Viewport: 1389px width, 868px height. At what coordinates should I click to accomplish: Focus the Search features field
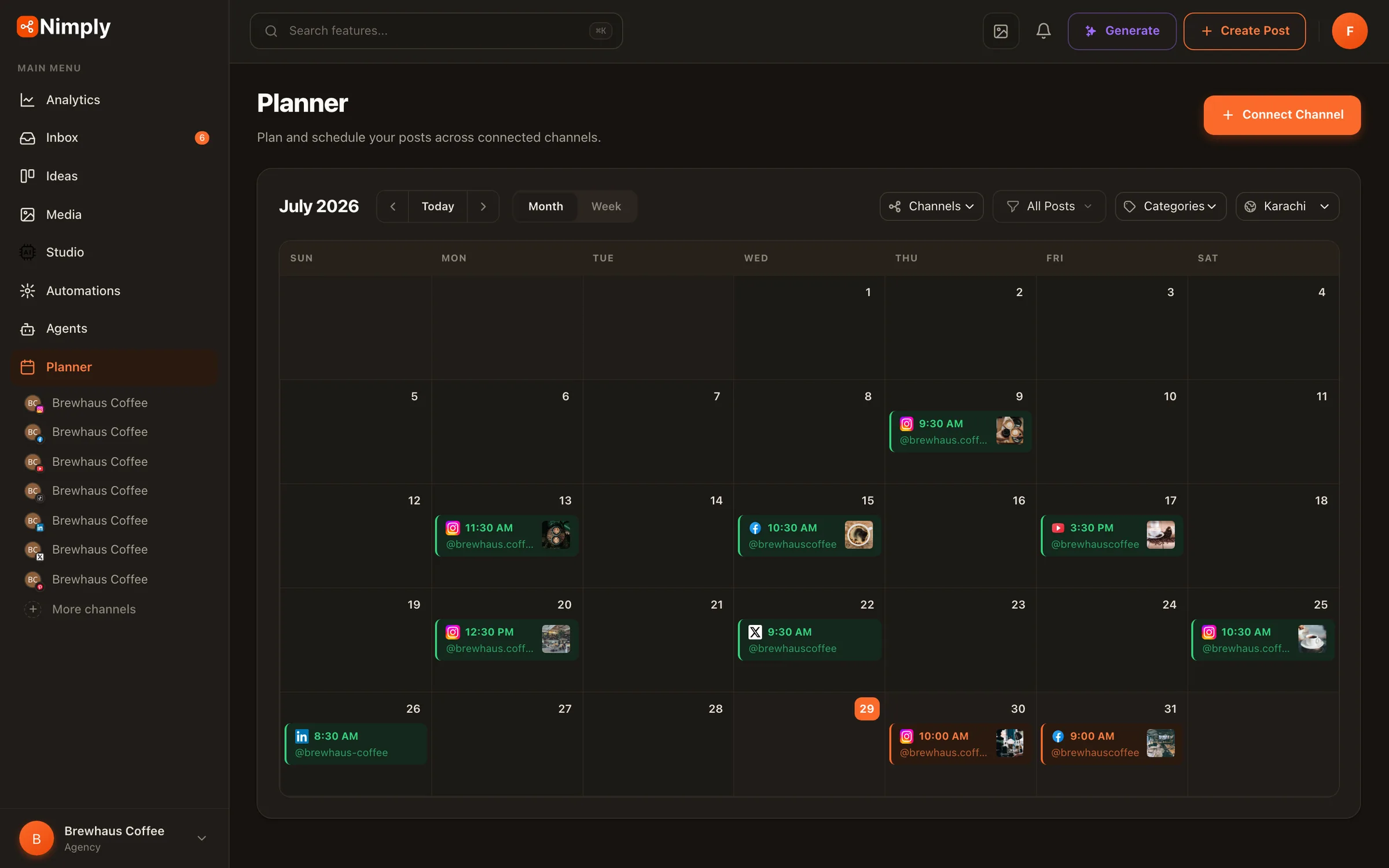pos(436,31)
